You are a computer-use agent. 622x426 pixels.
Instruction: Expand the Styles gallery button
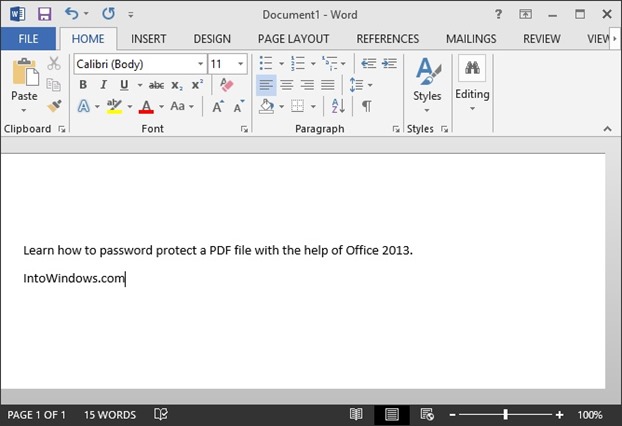pos(427,84)
